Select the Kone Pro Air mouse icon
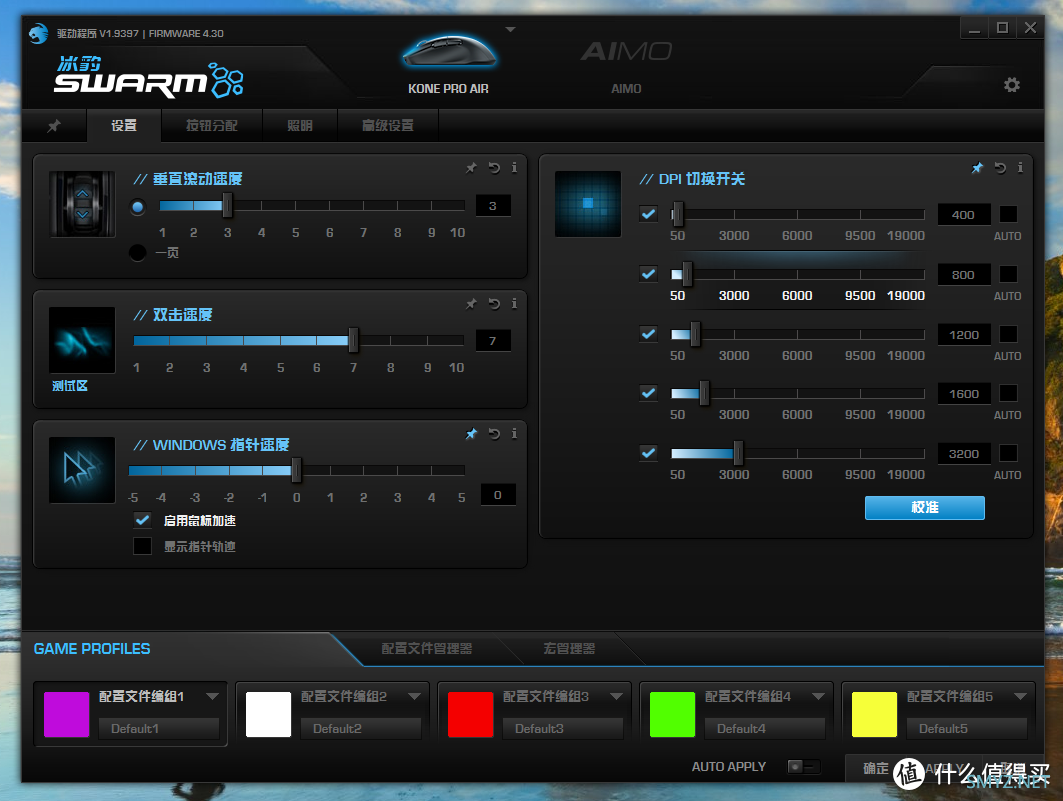Screen dimensions: 1063x801 pos(449,52)
